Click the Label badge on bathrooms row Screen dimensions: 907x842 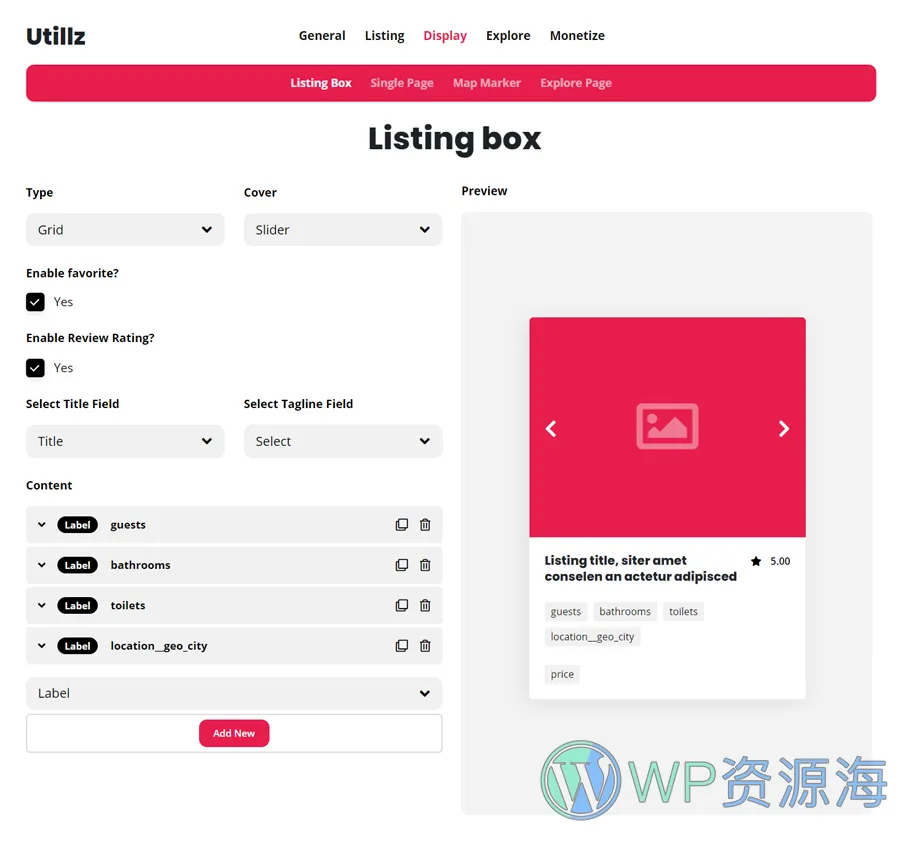pos(78,565)
